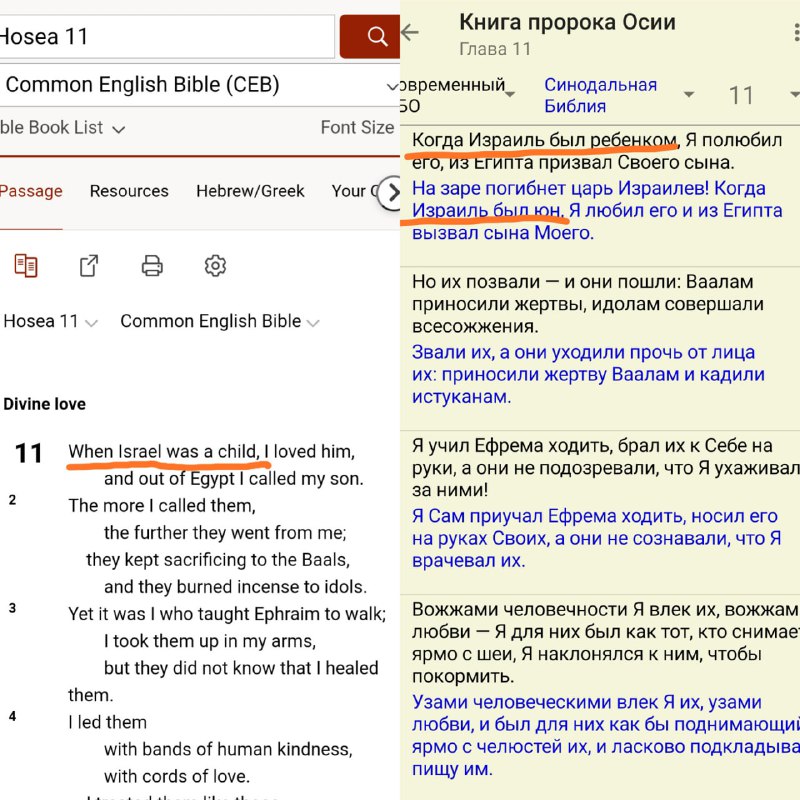Click line 'with bands of human kindness,'
800x800 pixels.
228,749
